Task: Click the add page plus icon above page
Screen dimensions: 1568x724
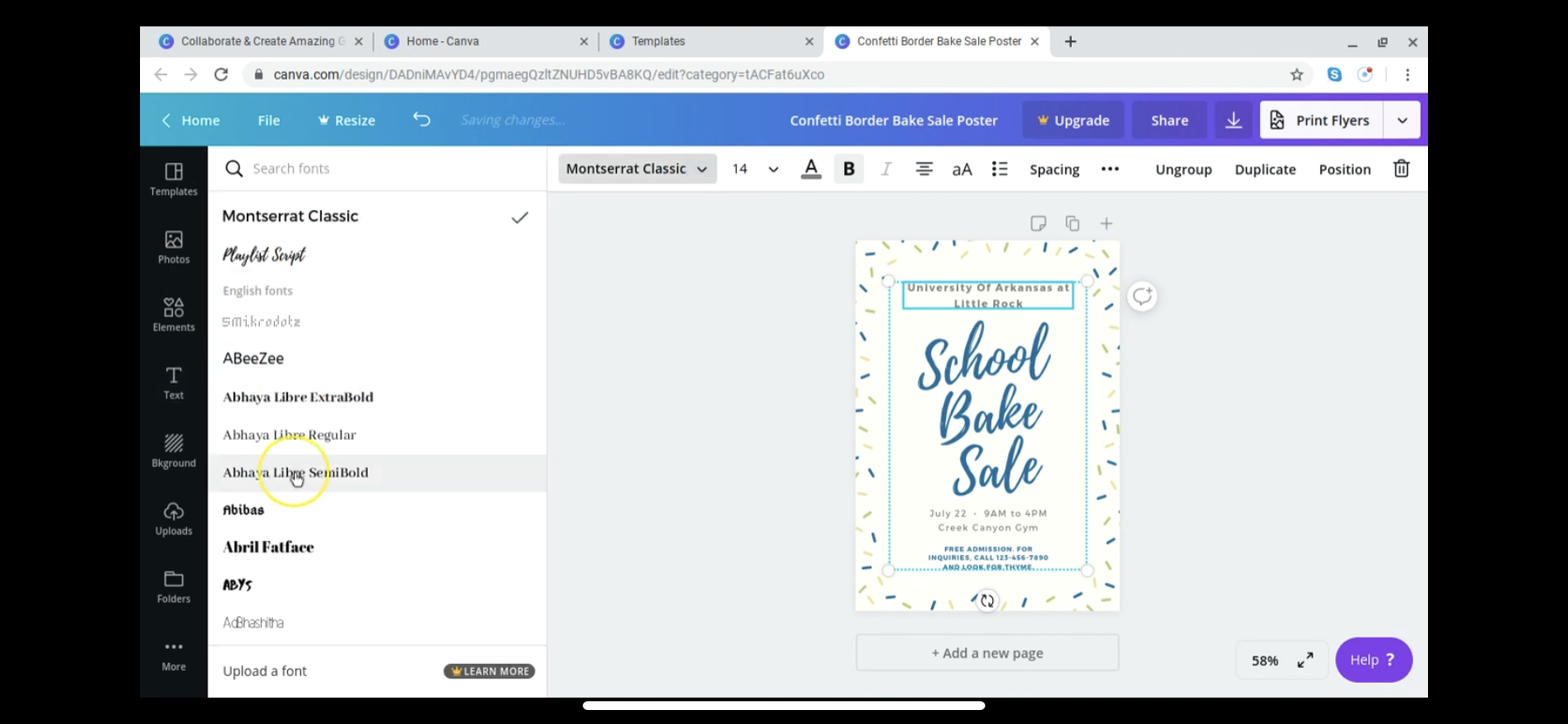Action: point(1106,224)
